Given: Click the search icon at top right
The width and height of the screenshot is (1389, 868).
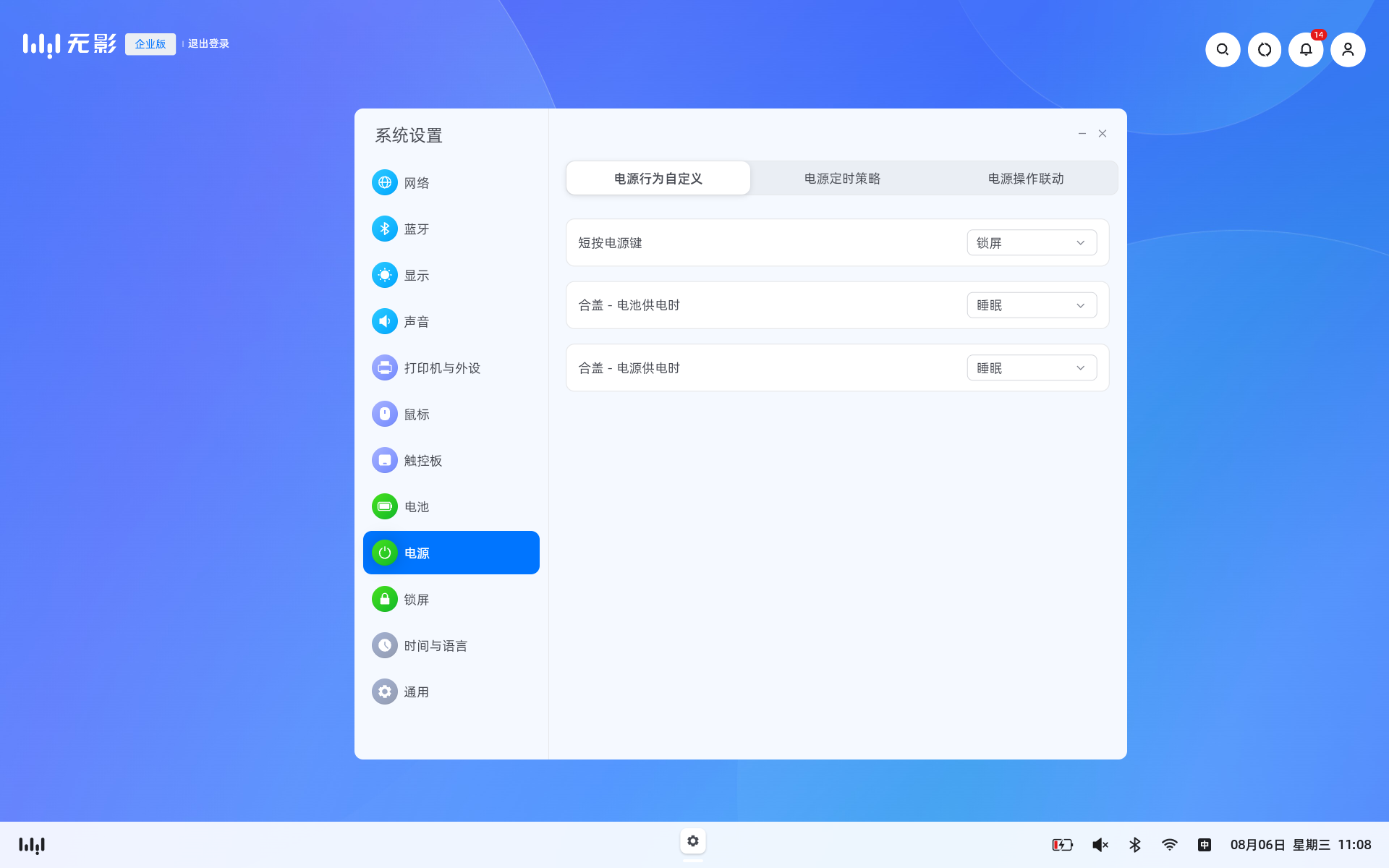Looking at the screenshot, I should pos(1223,49).
